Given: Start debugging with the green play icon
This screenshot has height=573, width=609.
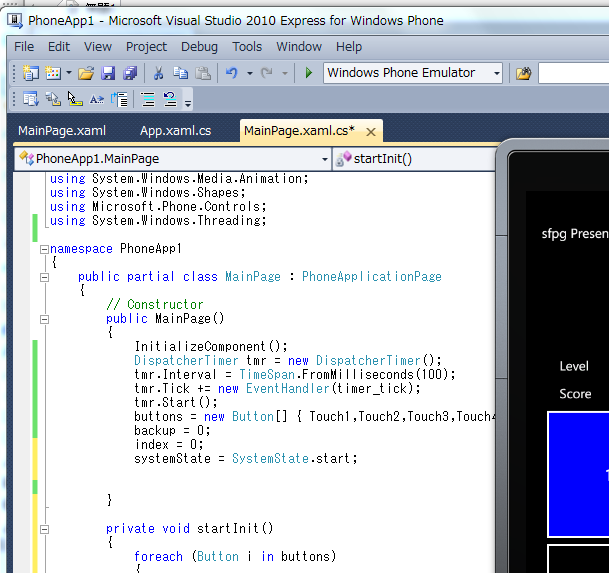Looking at the screenshot, I should point(309,73).
